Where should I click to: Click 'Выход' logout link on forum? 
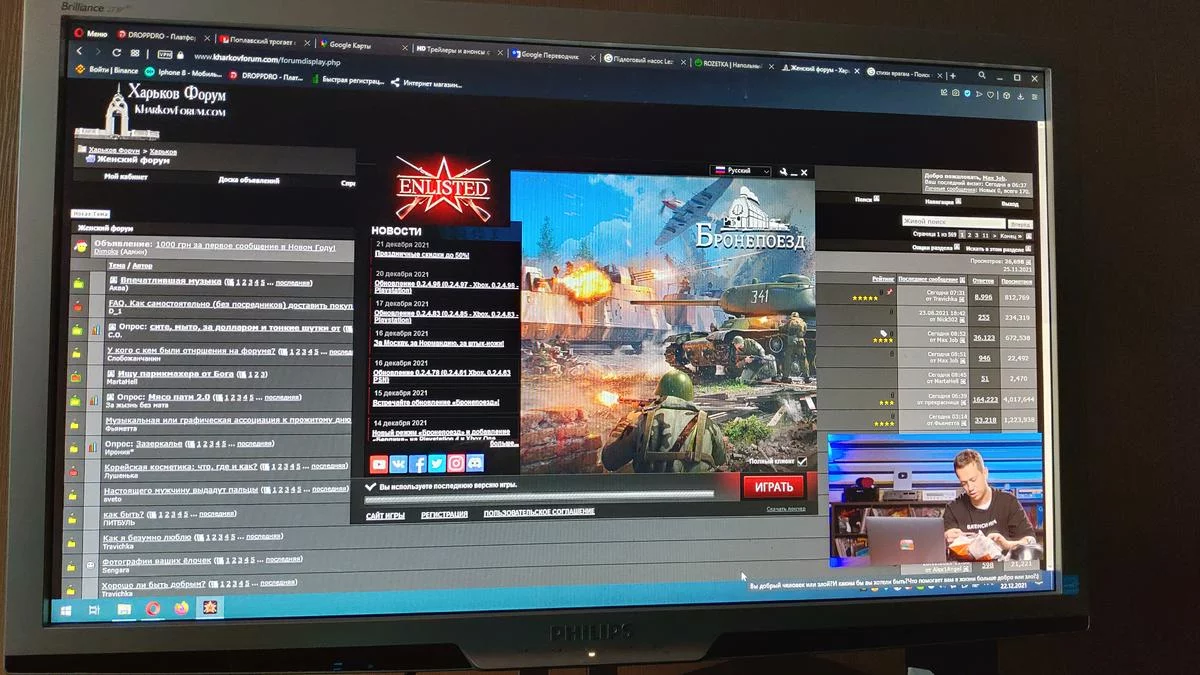tap(1010, 203)
